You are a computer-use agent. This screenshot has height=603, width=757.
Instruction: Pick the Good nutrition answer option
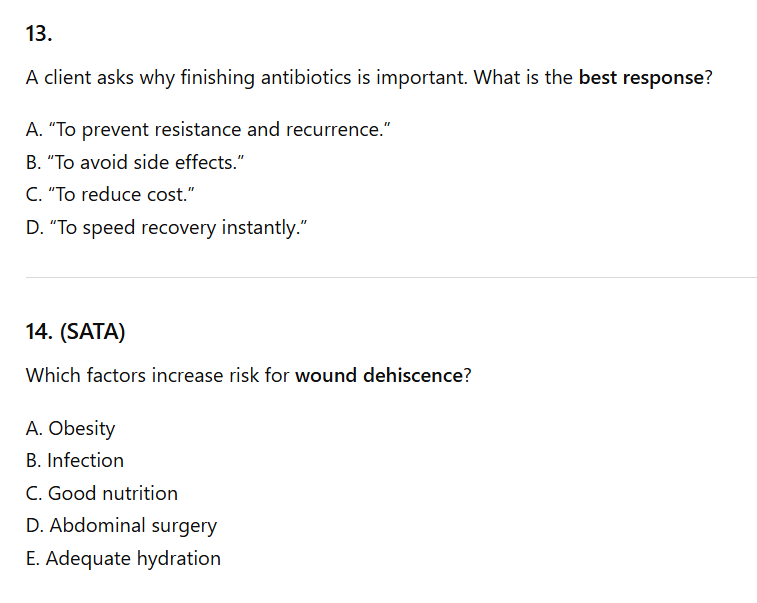coord(102,493)
